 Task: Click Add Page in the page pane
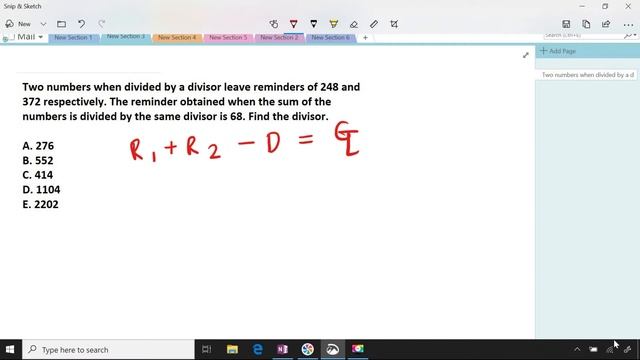click(x=558, y=51)
